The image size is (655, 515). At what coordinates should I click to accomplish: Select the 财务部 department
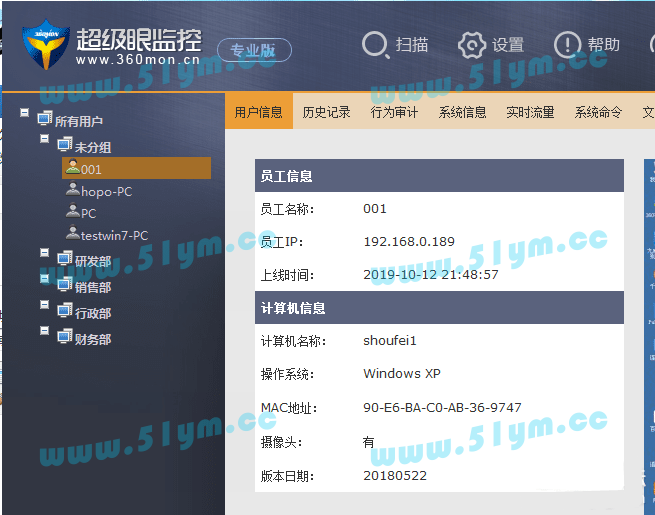93,339
